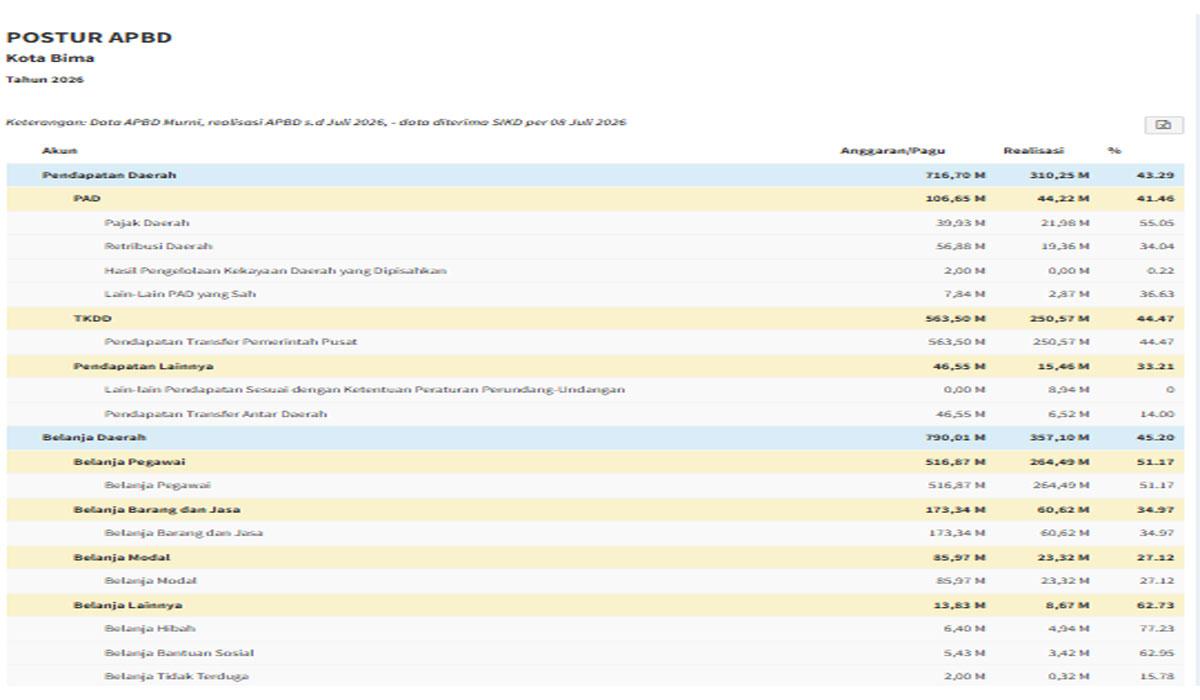Click the Retribusi Daerah row
Image resolution: width=1200 pixels, height=700 pixels.
pyautogui.click(x=596, y=246)
